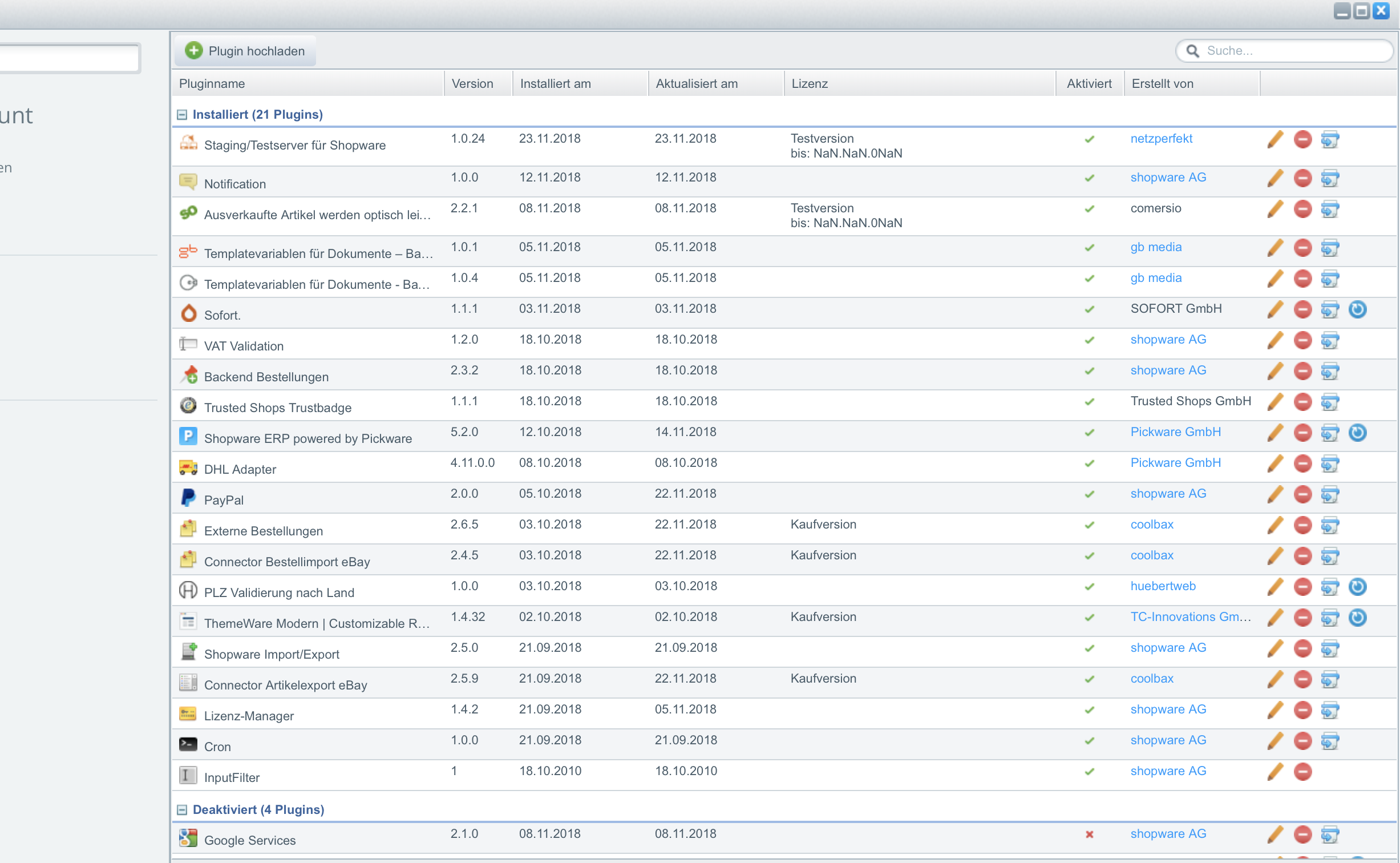Click the Plugin hochladen button
Image resolution: width=1400 pixels, height=863 pixels.
245,51
